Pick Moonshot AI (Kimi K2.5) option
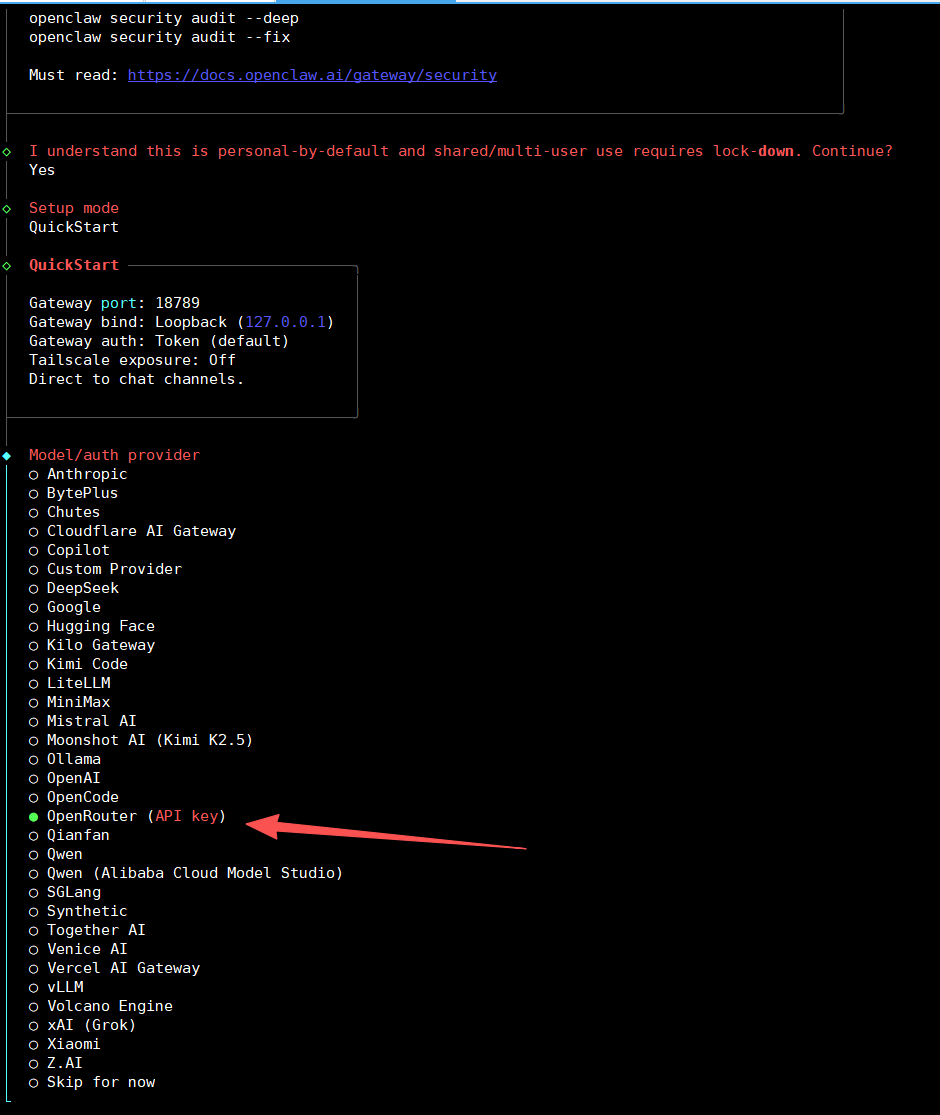 pos(141,740)
